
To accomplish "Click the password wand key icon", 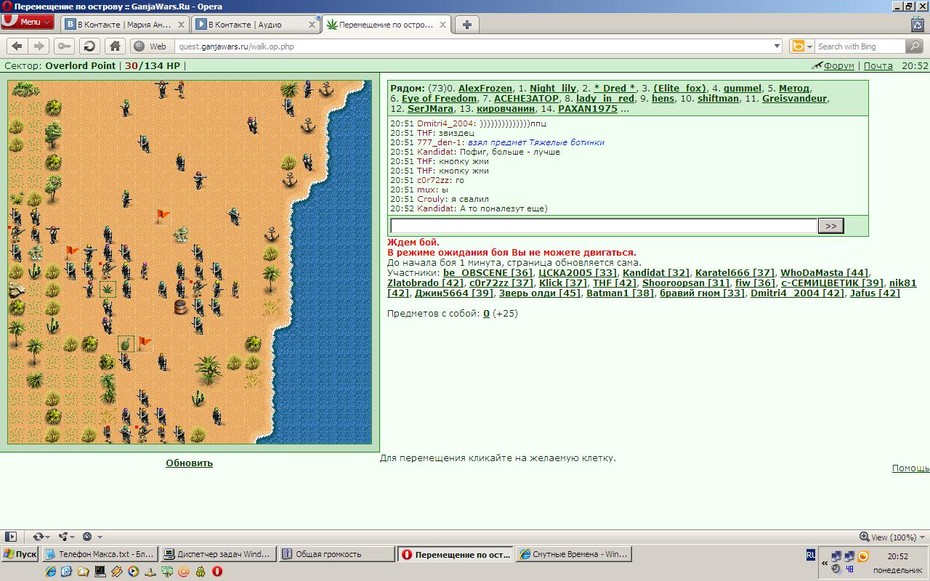I will [x=64, y=46].
